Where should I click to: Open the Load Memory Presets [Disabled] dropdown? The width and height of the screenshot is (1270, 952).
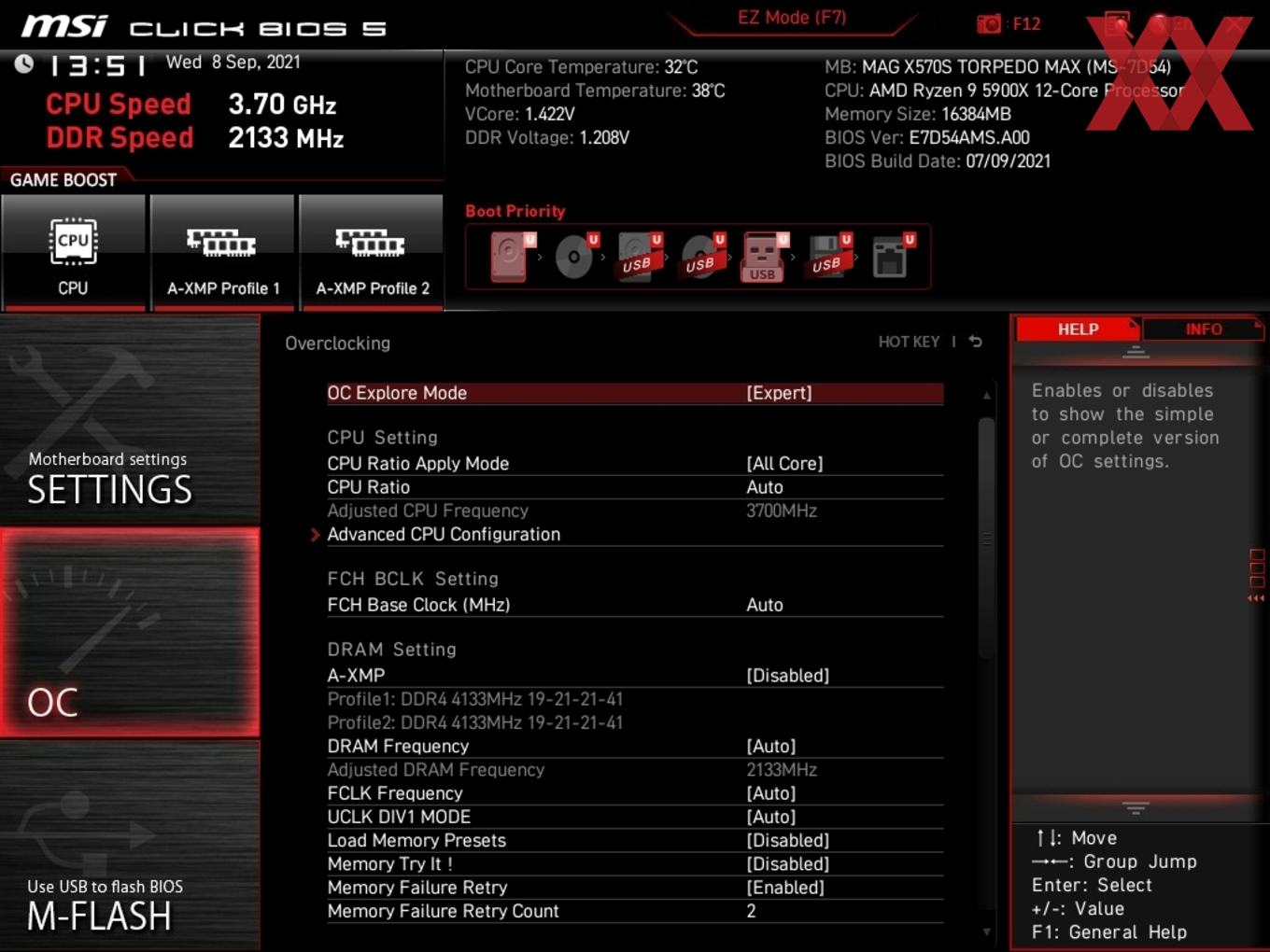(x=787, y=840)
